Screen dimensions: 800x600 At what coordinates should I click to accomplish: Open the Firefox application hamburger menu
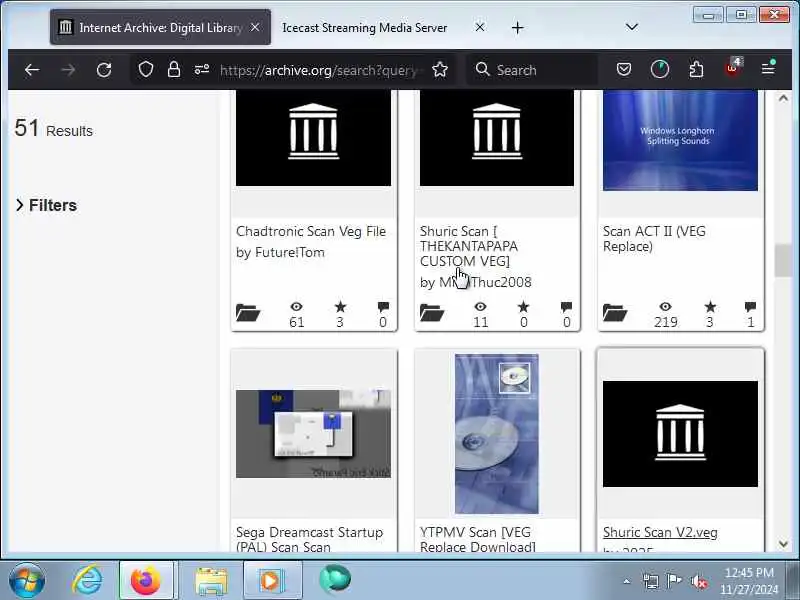click(768, 68)
